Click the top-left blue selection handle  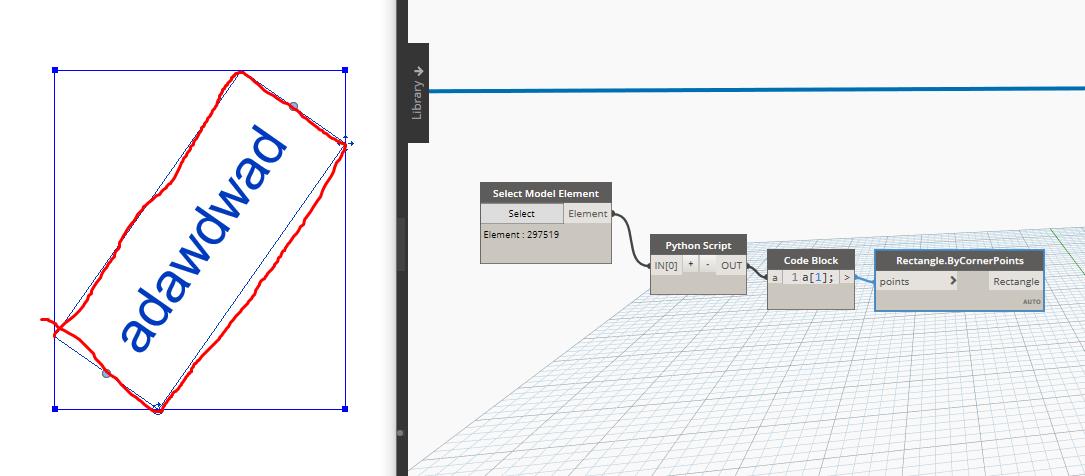coord(55,71)
